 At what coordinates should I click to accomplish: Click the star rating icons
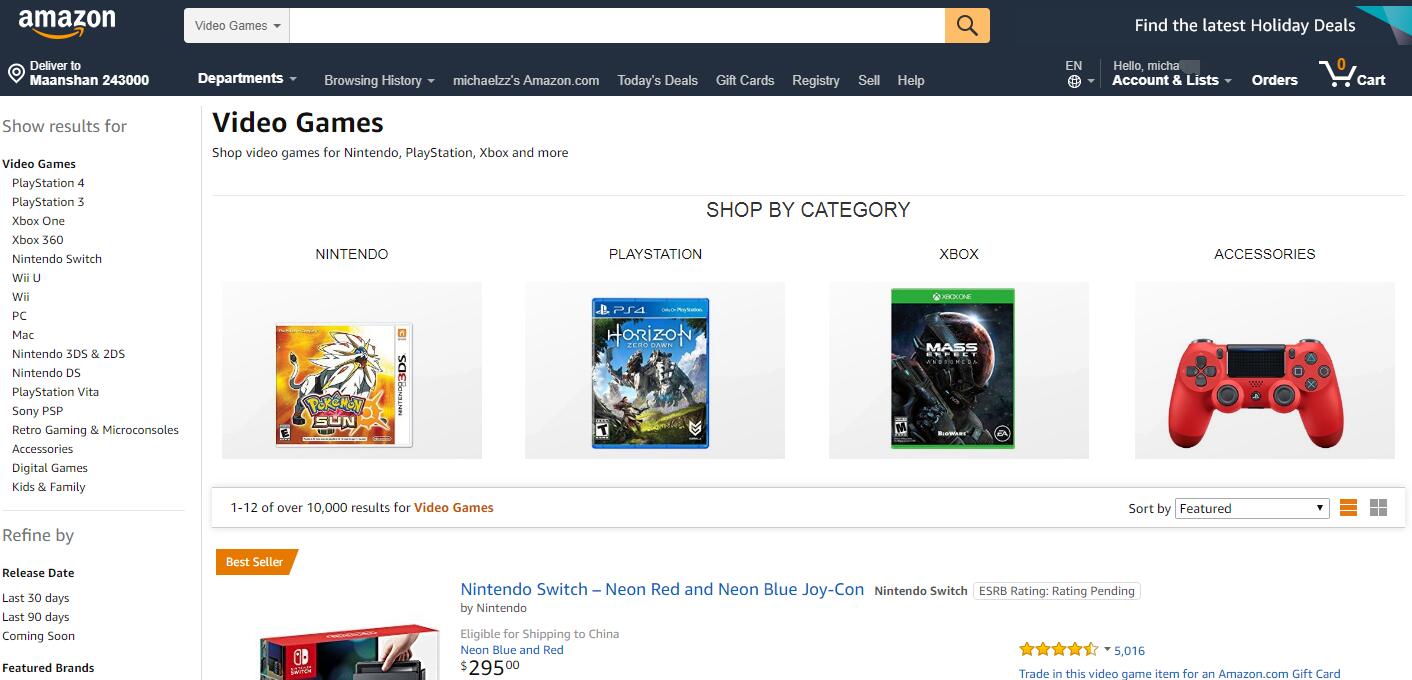(x=1058, y=650)
